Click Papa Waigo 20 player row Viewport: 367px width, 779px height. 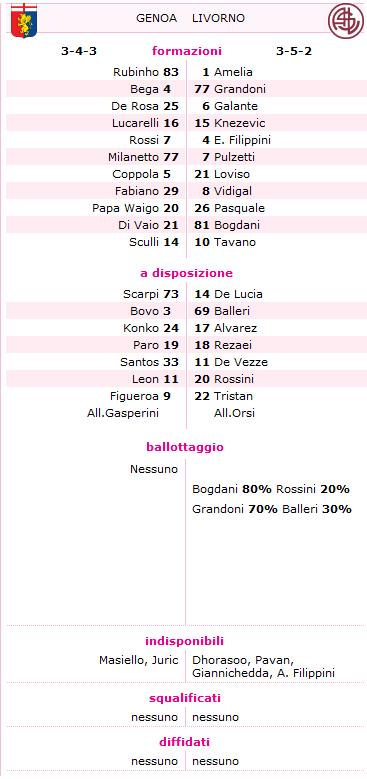pos(135,208)
